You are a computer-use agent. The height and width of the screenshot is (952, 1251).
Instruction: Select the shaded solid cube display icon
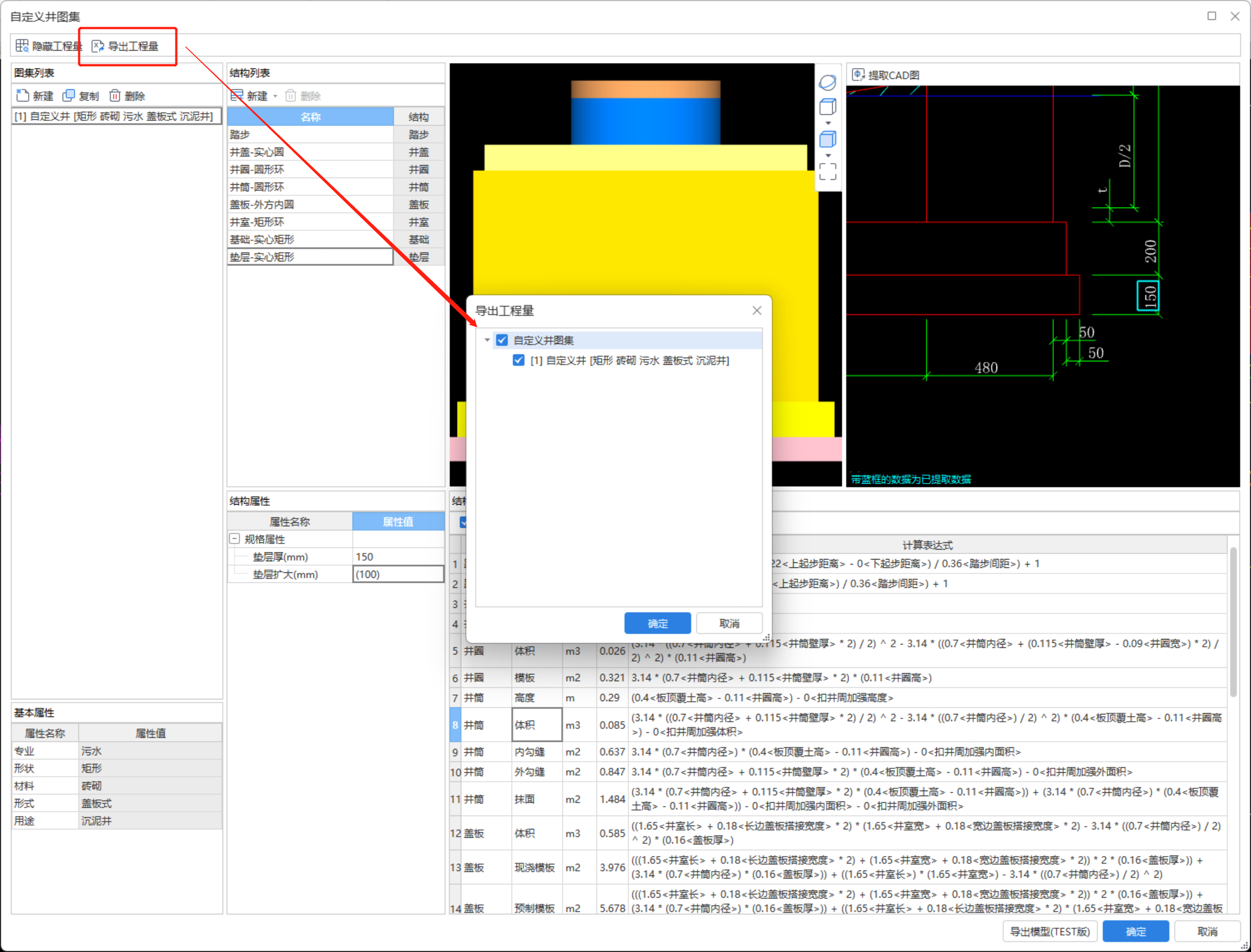(827, 139)
